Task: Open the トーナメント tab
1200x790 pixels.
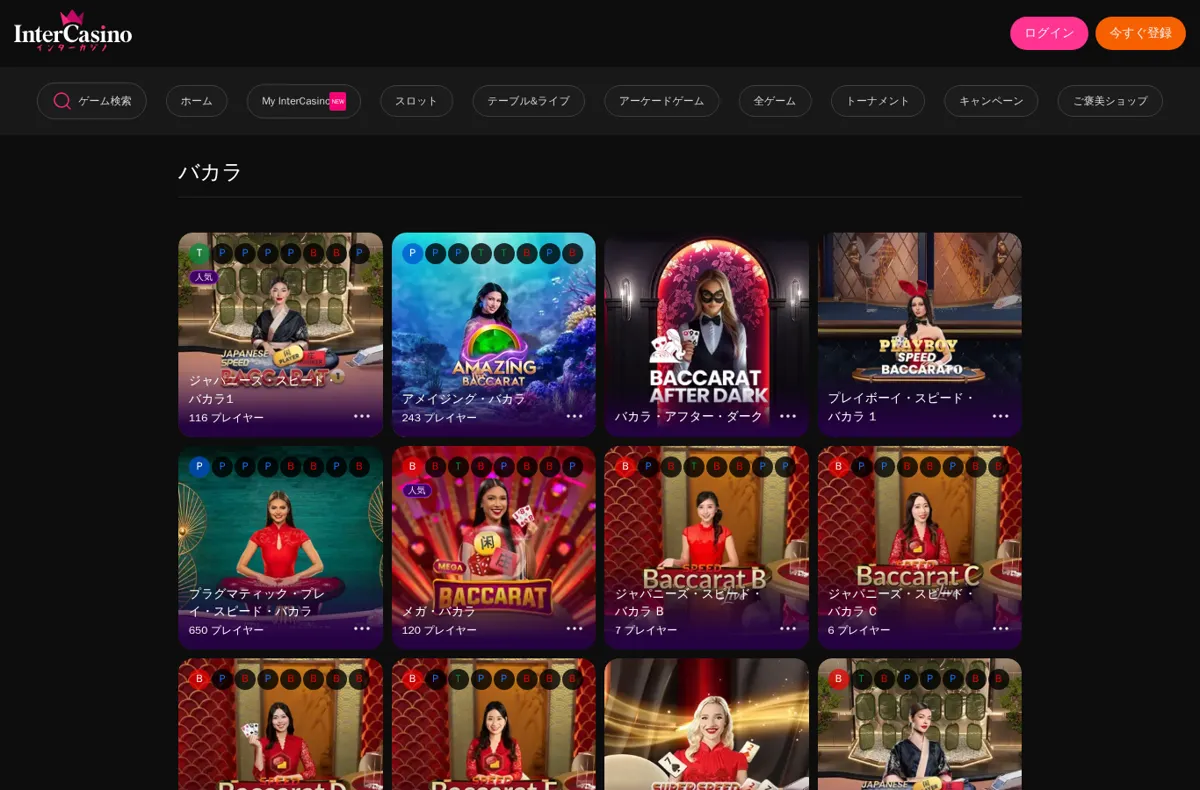Action: (878, 101)
